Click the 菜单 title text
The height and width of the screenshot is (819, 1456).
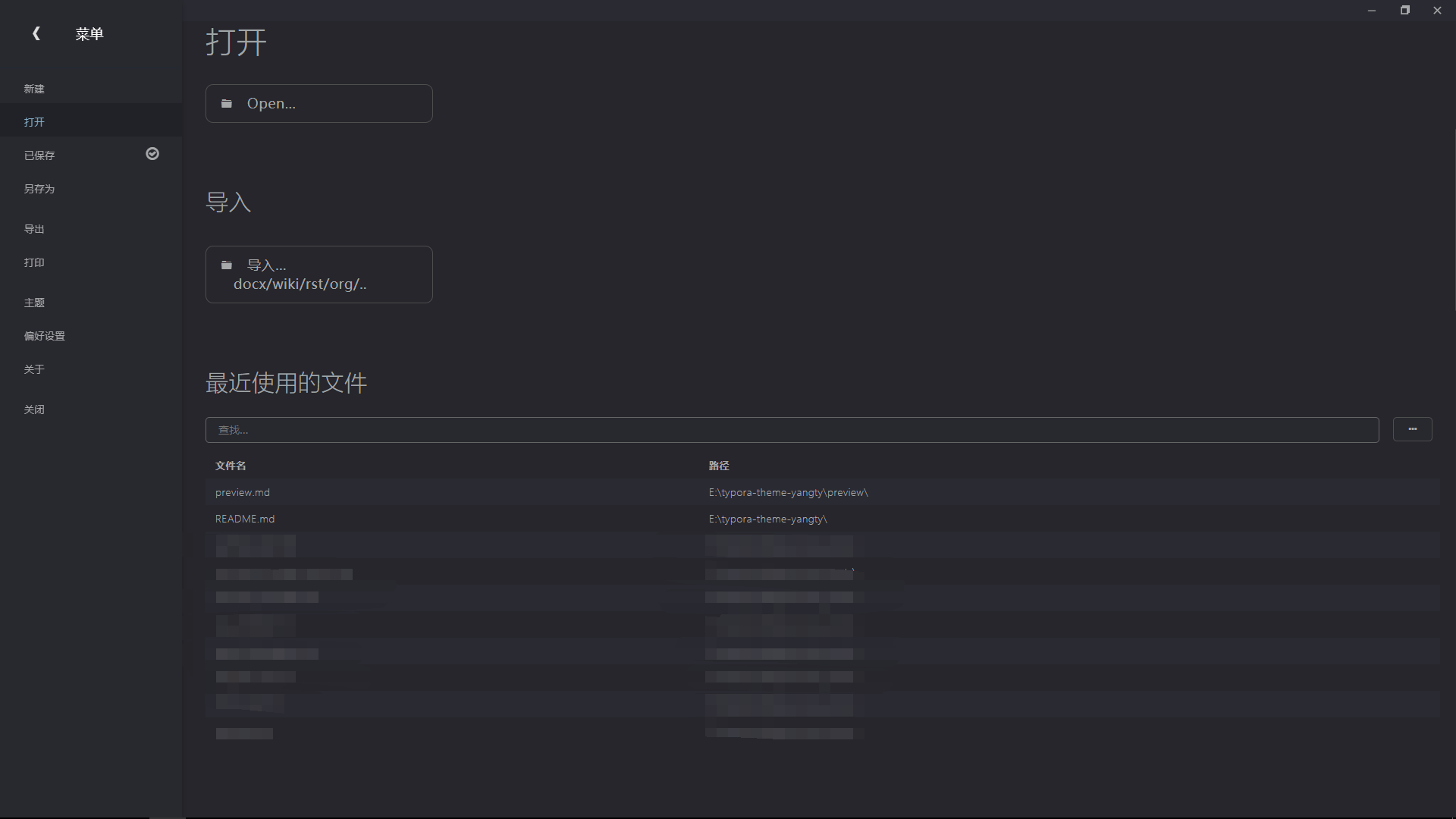tap(89, 33)
